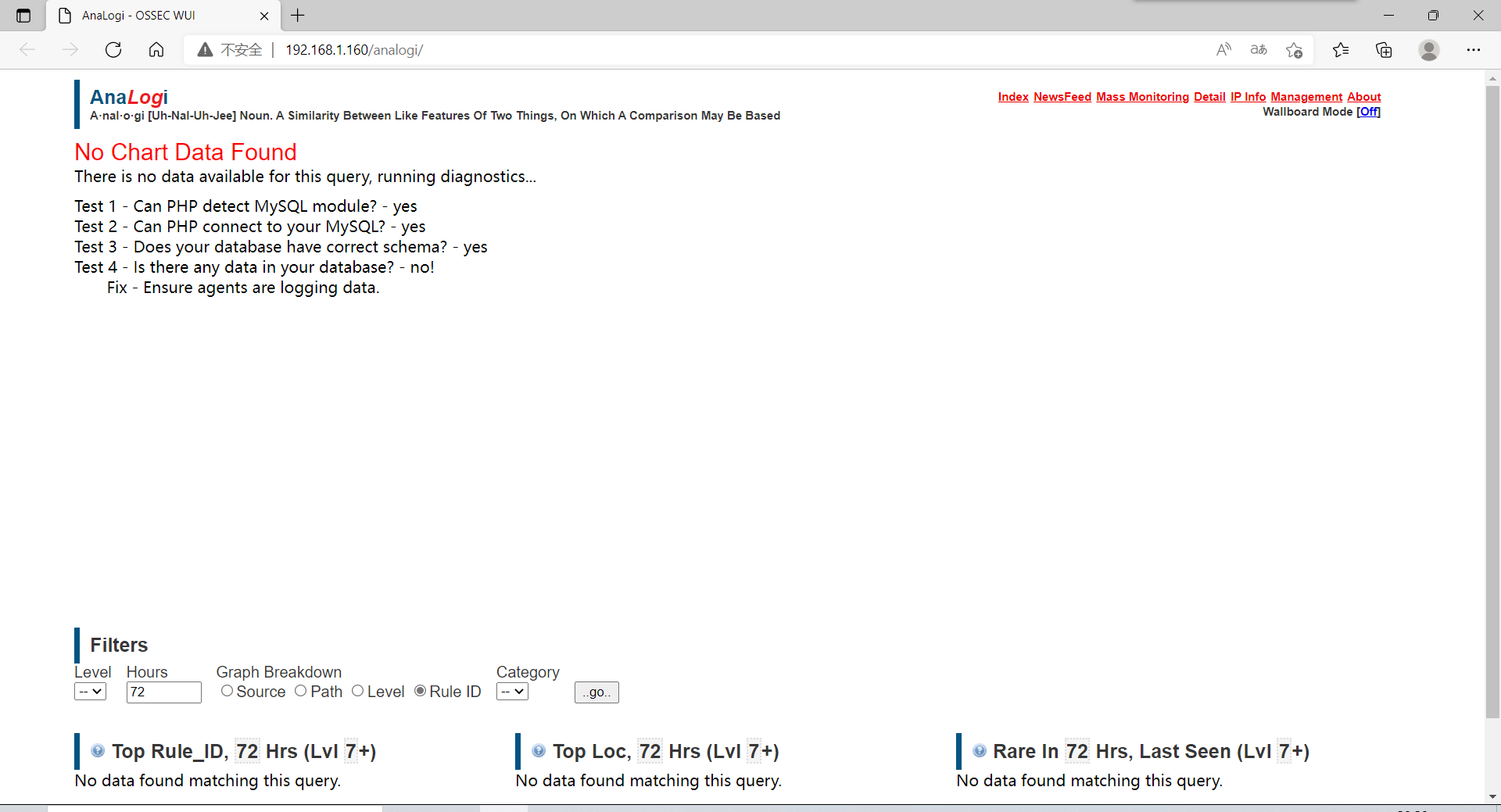Image resolution: width=1501 pixels, height=812 pixels.
Task: Click the 72 value in Top Rule_ID heading
Action: coord(247,751)
